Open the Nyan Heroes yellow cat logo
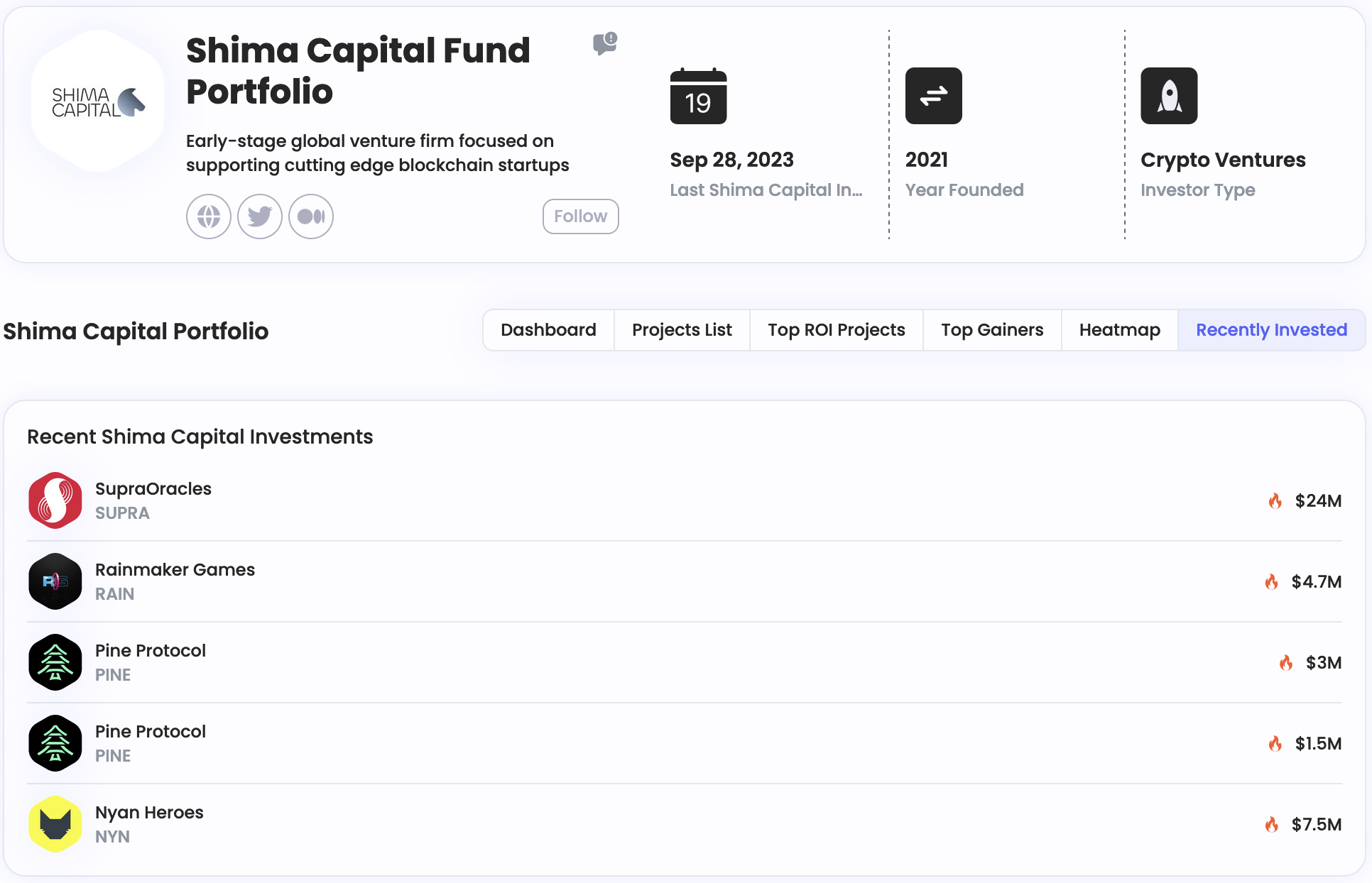This screenshot has height=883, width=1372. [55, 824]
